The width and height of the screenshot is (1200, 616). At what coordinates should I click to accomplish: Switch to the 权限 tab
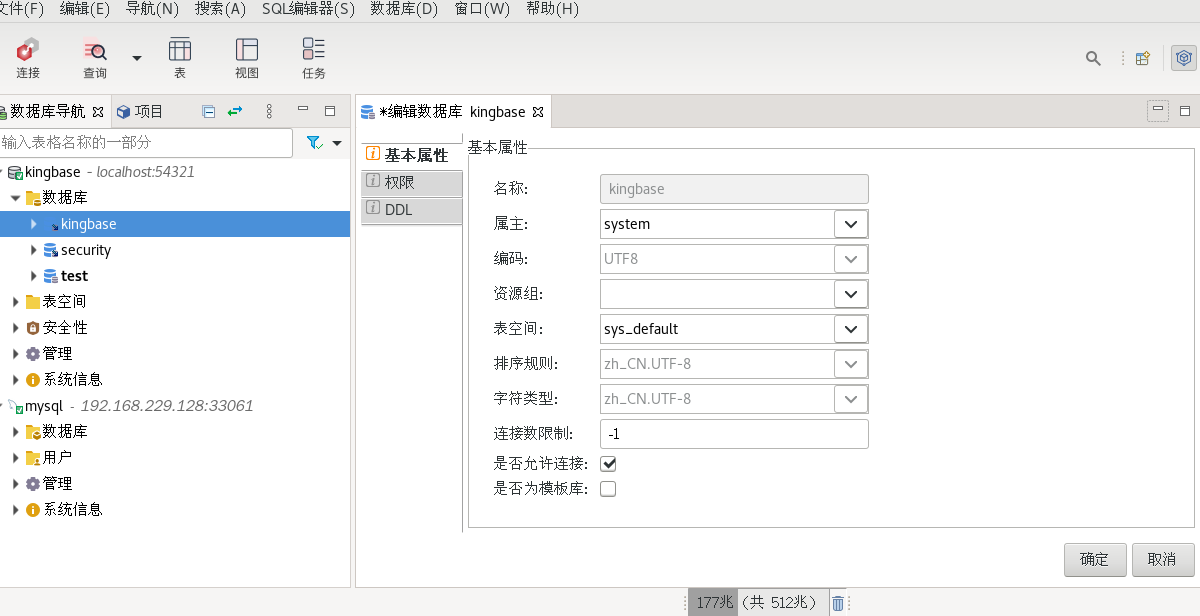click(411, 183)
